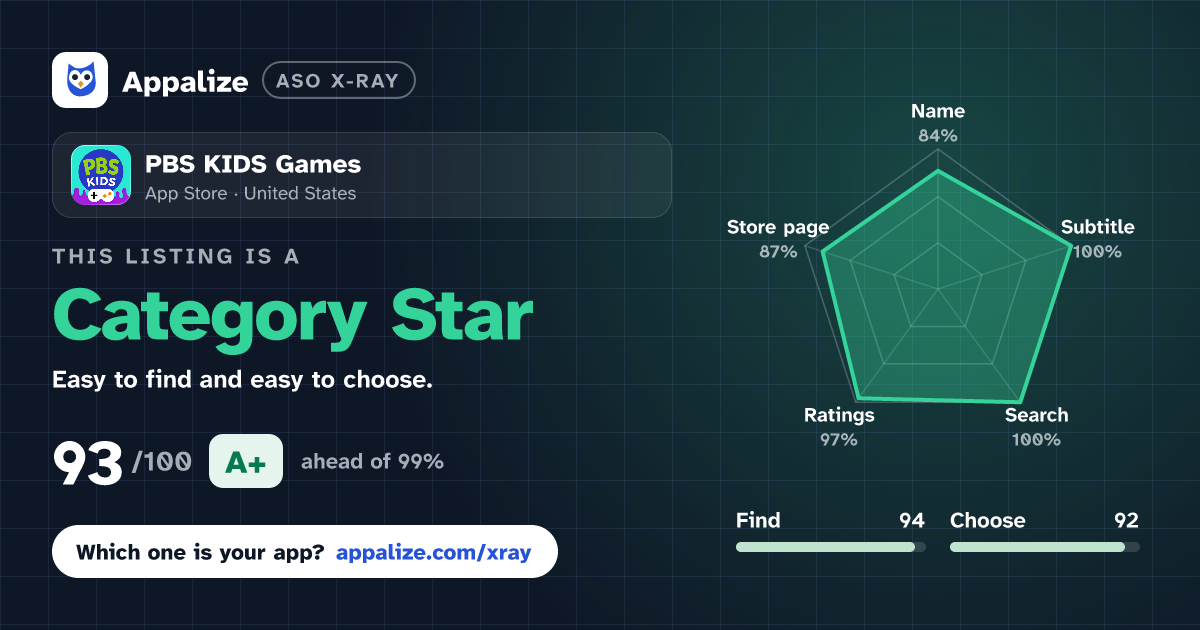Click the 'Which one is your app?' pill
This screenshot has height=630, width=1200.
tap(305, 551)
